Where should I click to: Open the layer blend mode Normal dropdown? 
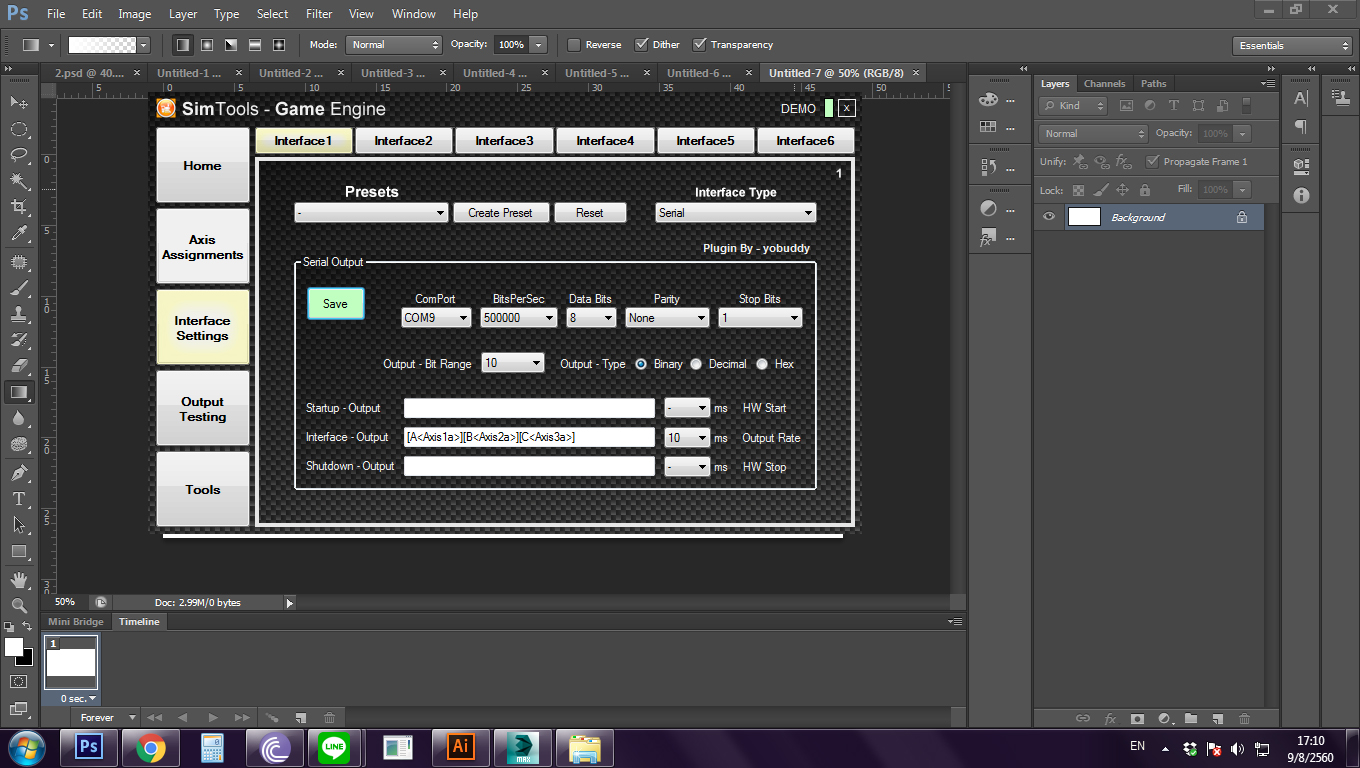coord(1094,133)
